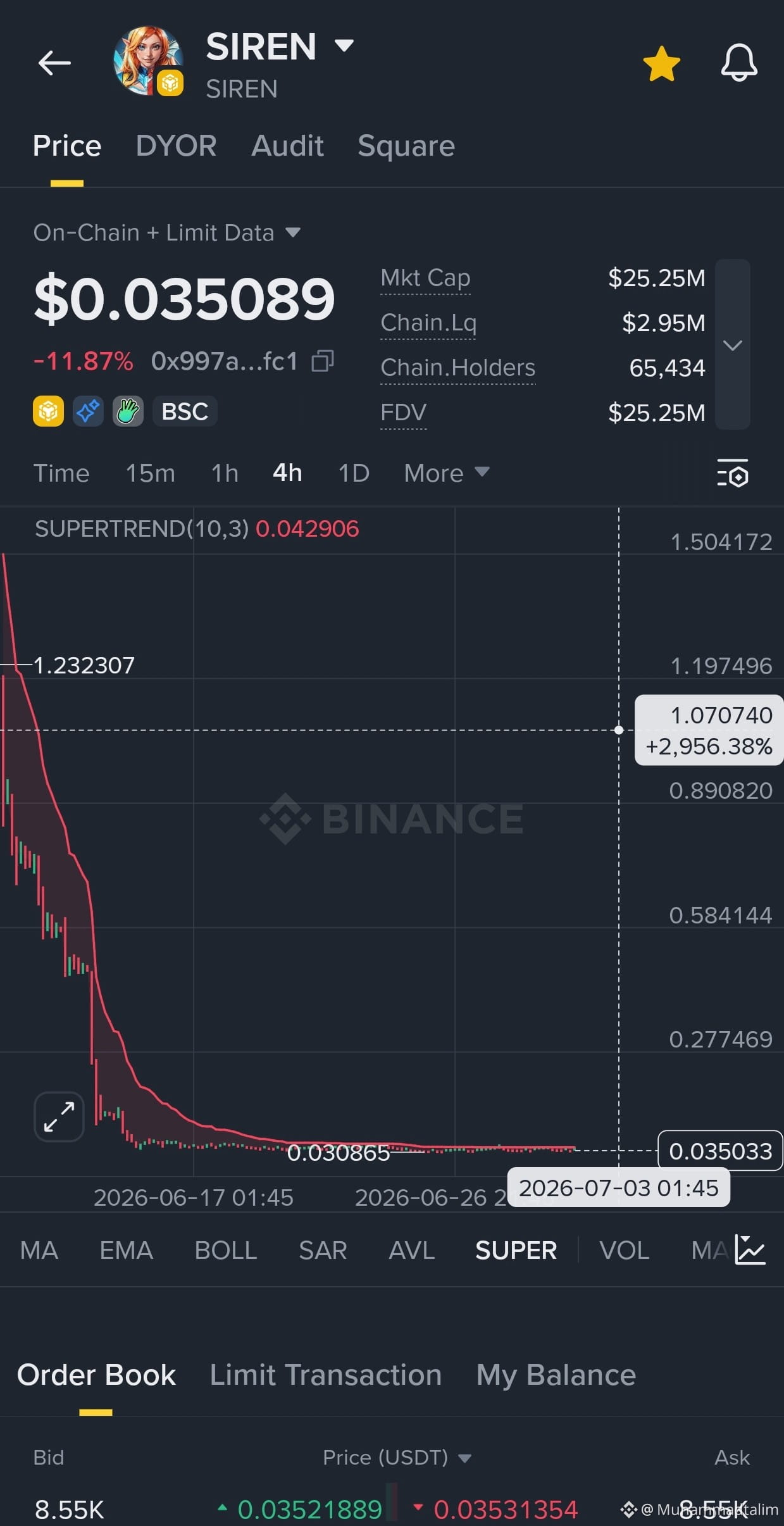Viewport: 784px width, 1526px height.
Task: Open the Limit Transaction tab
Action: coord(326,1375)
